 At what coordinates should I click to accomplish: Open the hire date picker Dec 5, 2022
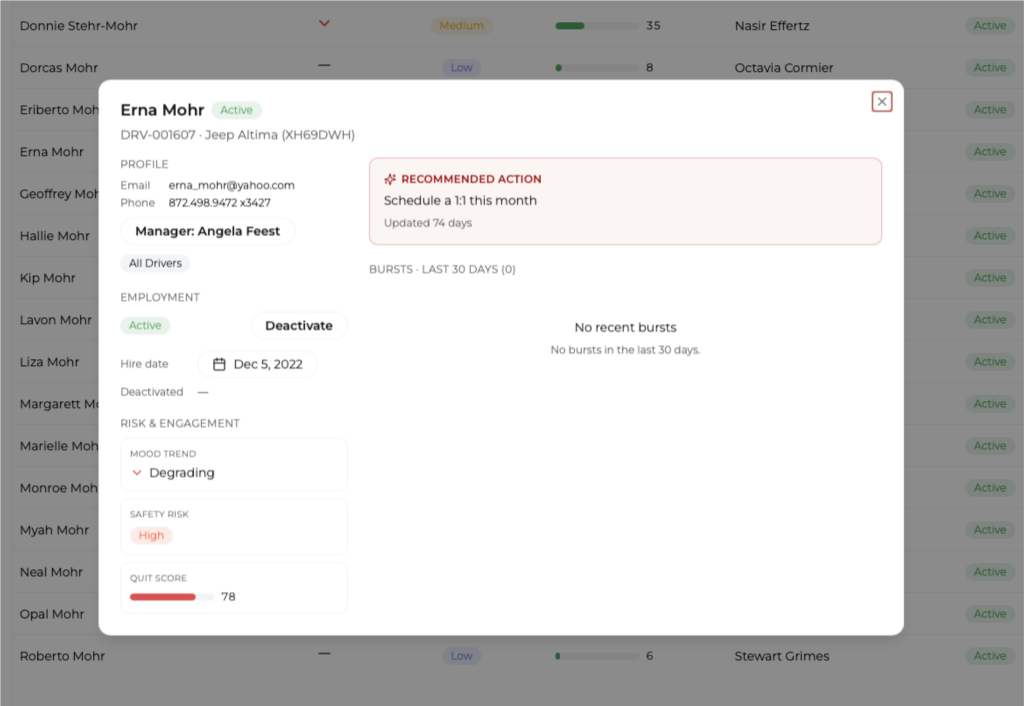coord(257,364)
